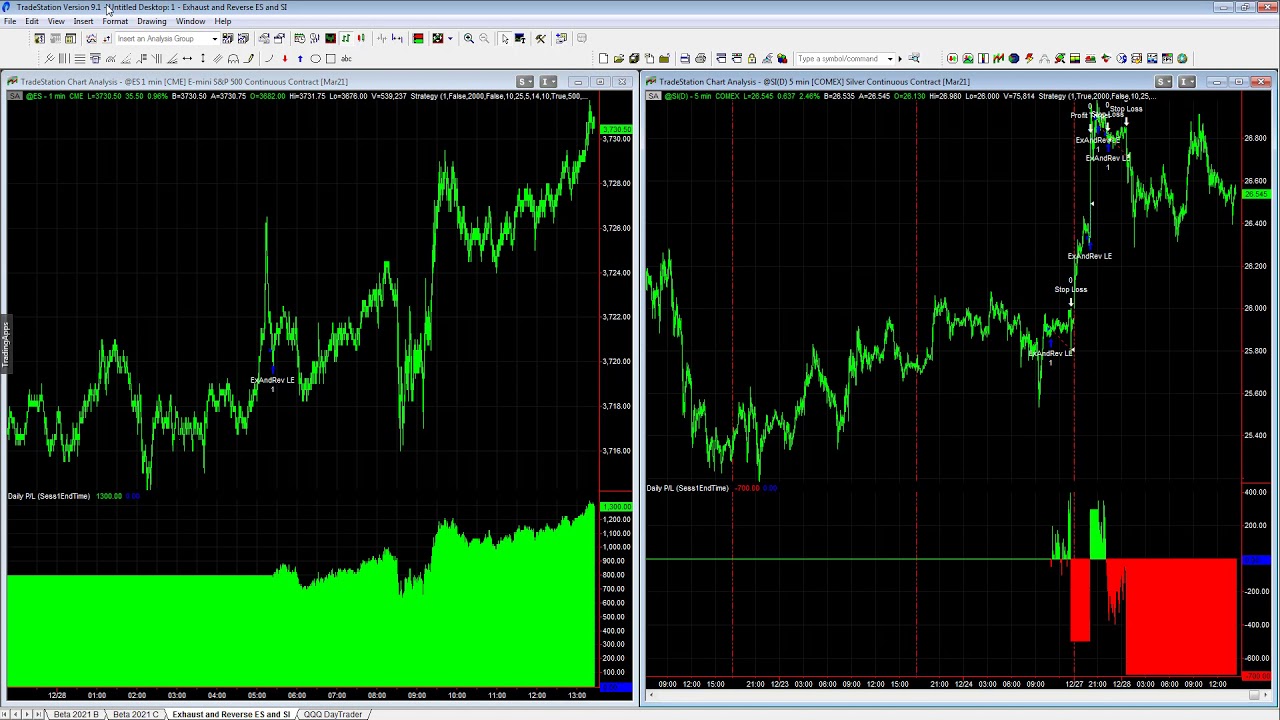The height and width of the screenshot is (720, 1280).
Task: Select the abc text drawing tool
Action: tap(346, 58)
